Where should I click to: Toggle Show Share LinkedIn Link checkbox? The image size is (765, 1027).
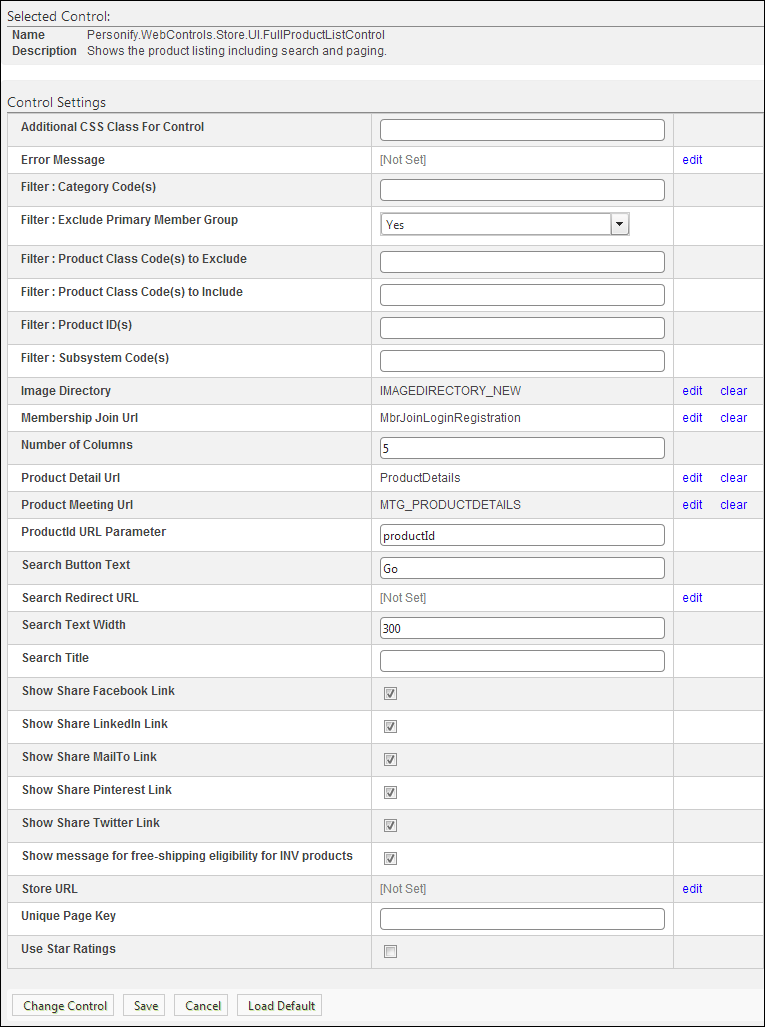pos(390,726)
